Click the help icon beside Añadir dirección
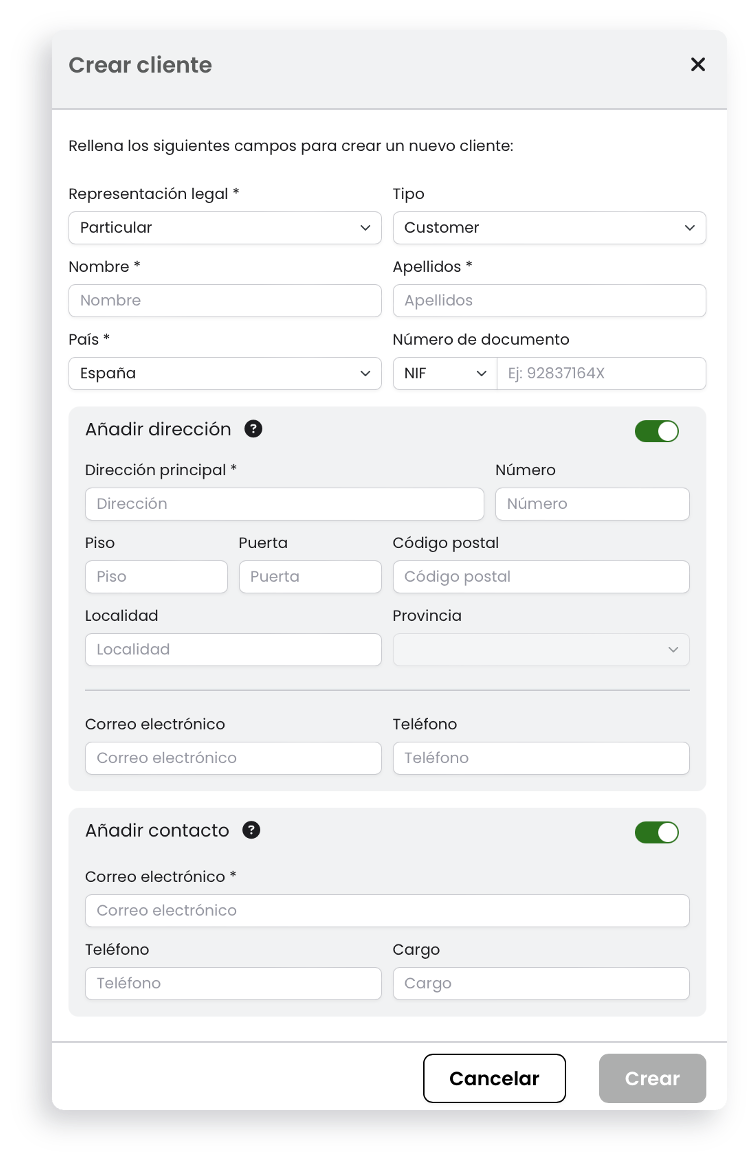This screenshot has width=756, height=1162. tap(253, 429)
